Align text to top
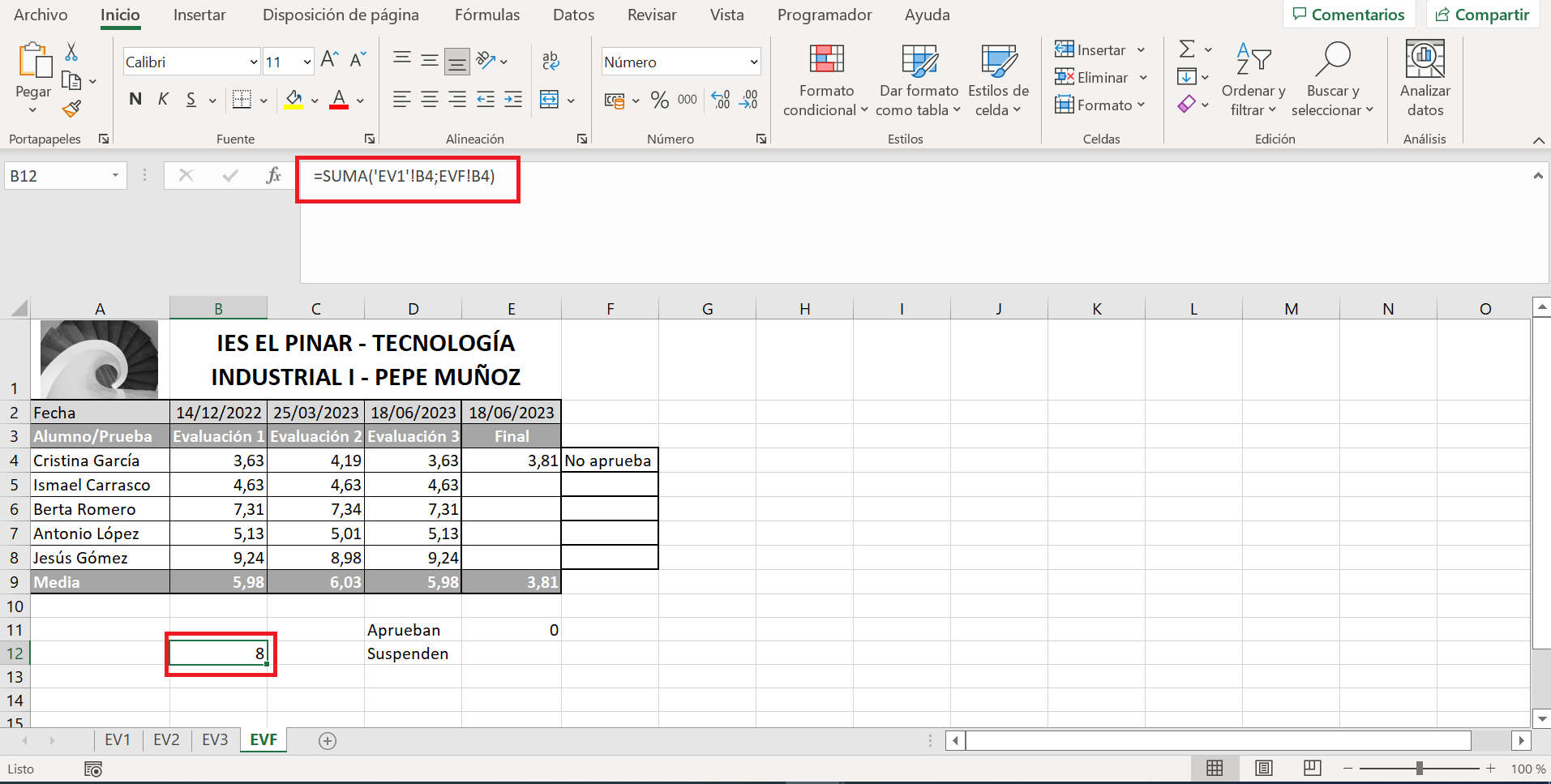Image resolution: width=1551 pixels, height=784 pixels. 401,59
